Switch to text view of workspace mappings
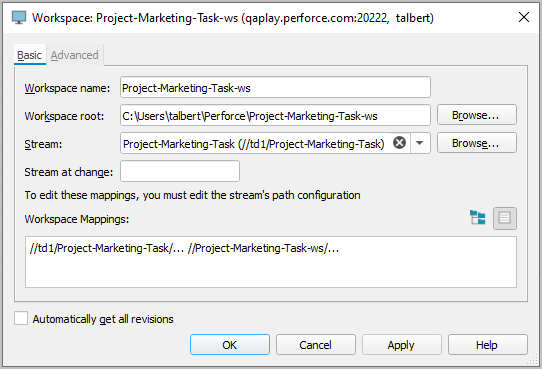The height and width of the screenshot is (369, 542). coord(505,218)
